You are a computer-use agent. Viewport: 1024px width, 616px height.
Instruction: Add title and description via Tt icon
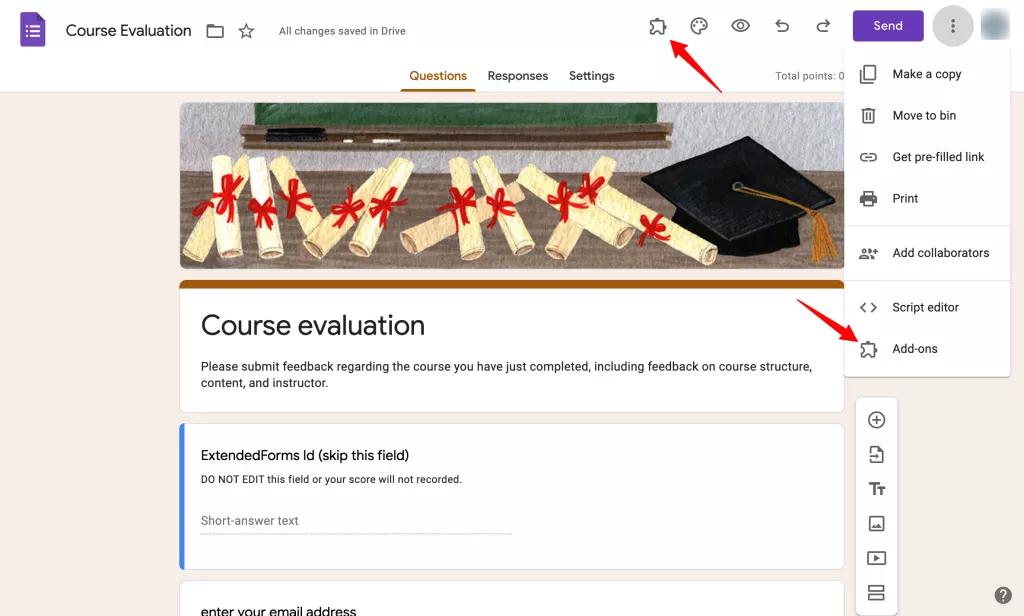(x=876, y=489)
